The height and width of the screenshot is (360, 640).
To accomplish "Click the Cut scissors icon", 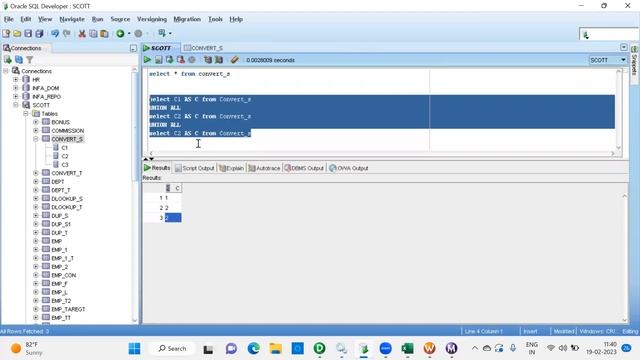I will click(x=82, y=33).
